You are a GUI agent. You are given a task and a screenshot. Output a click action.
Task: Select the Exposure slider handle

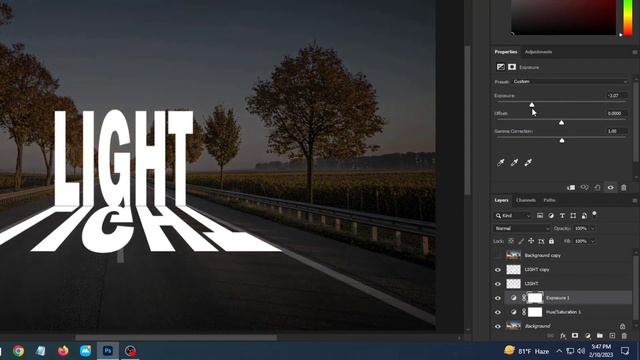(532, 105)
